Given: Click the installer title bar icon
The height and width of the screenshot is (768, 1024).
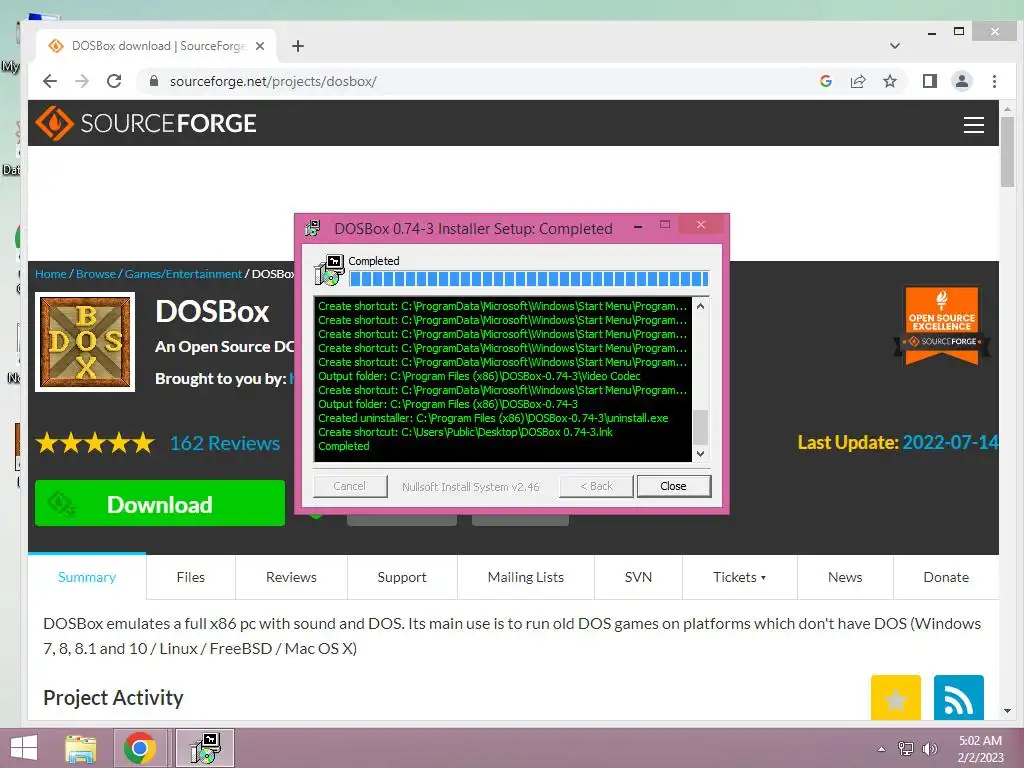Looking at the screenshot, I should point(313,228).
